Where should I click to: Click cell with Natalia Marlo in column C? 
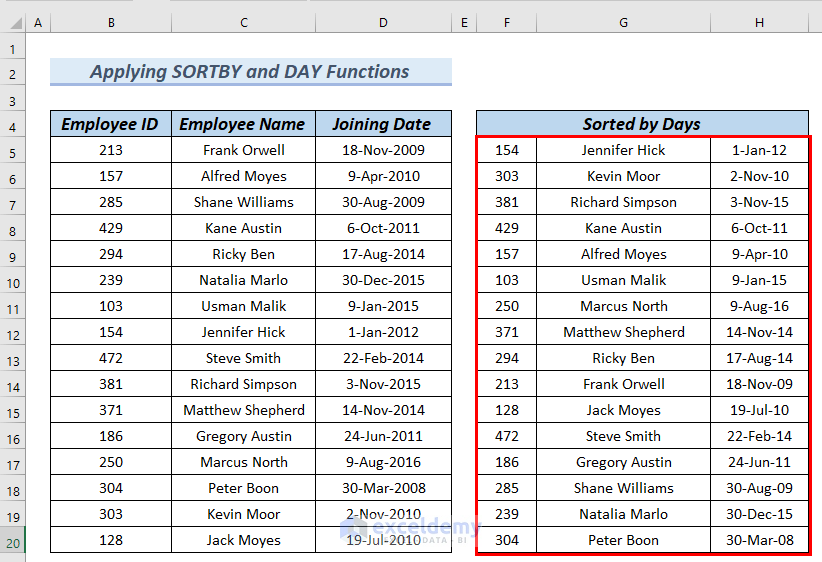pos(243,280)
